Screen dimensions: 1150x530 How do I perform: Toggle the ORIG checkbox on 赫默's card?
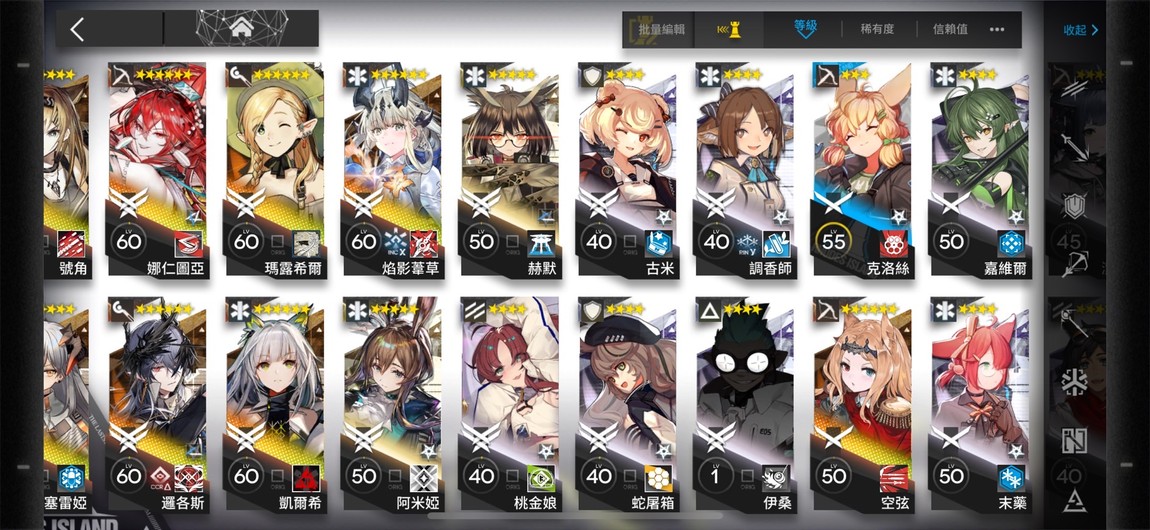click(x=513, y=241)
